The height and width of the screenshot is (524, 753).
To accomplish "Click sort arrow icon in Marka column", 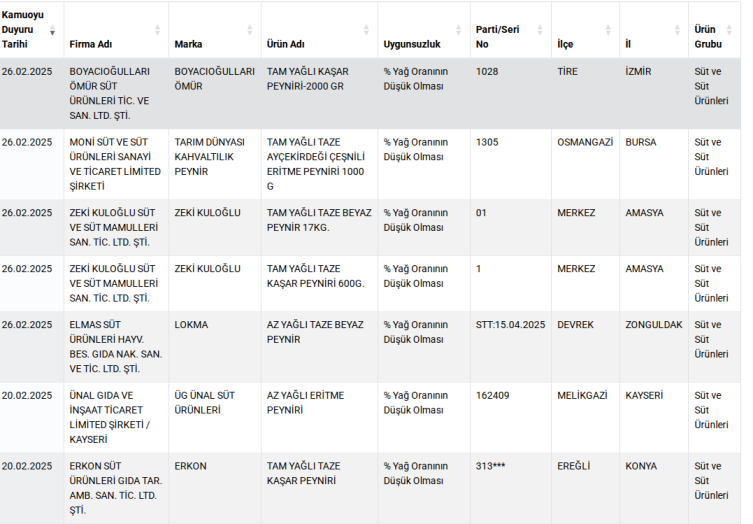I will pyautogui.click(x=250, y=30).
